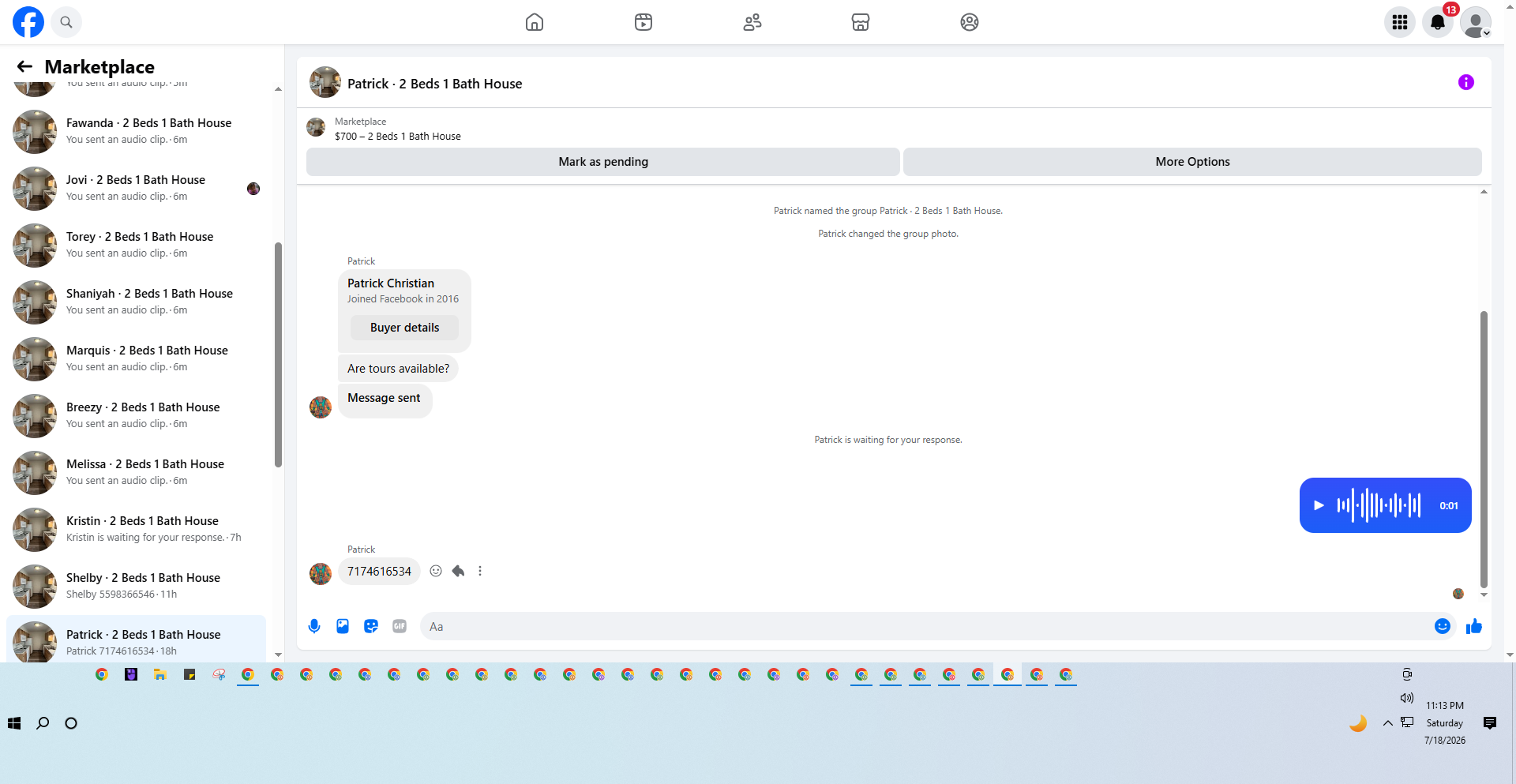Open the Snipping Tool on the taskbar
The image size is (1516, 784).
point(219,674)
